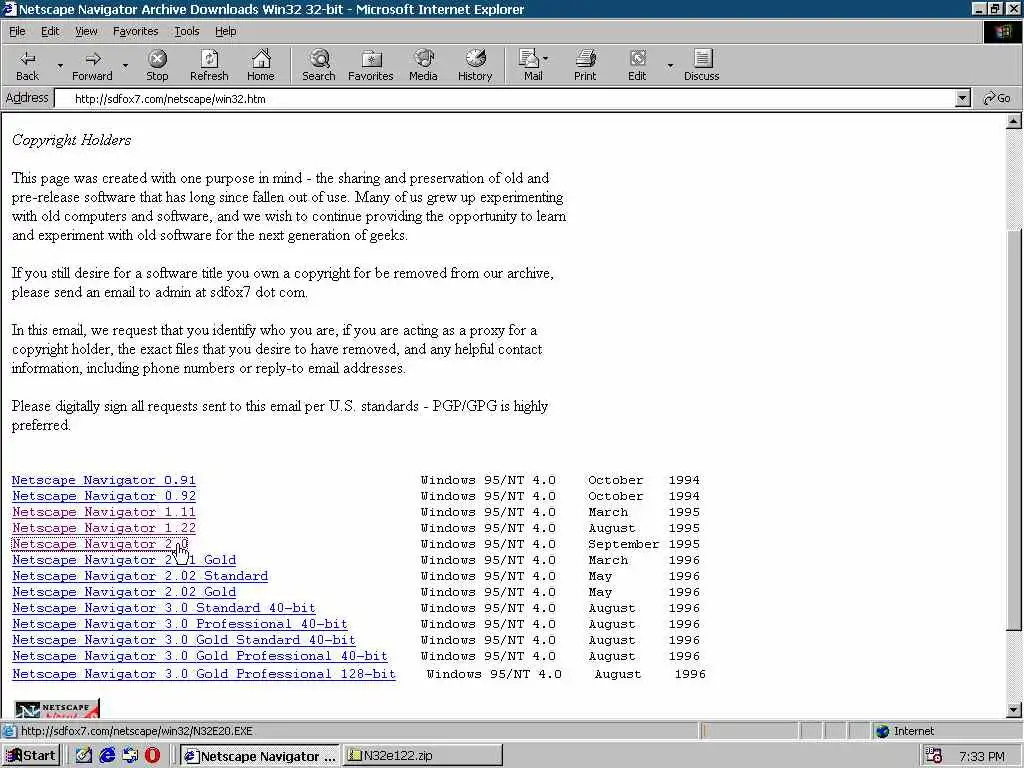Expand the Back history dropdown arrow
This screenshot has width=1024, height=768.
tap(60, 66)
